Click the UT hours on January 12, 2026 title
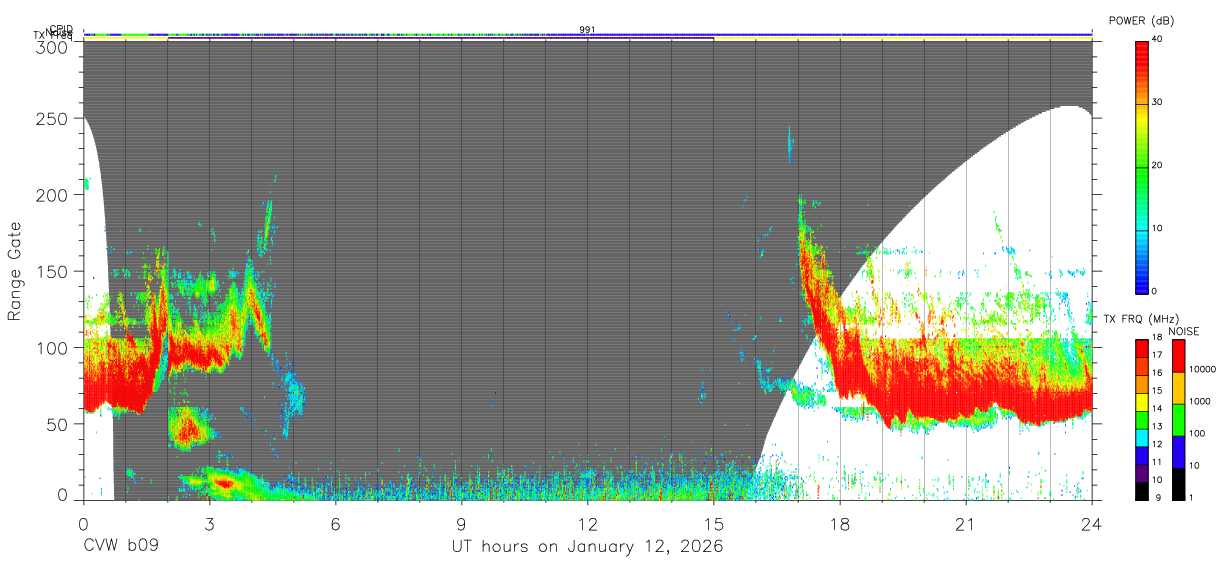1228x567 pixels. pos(587,547)
